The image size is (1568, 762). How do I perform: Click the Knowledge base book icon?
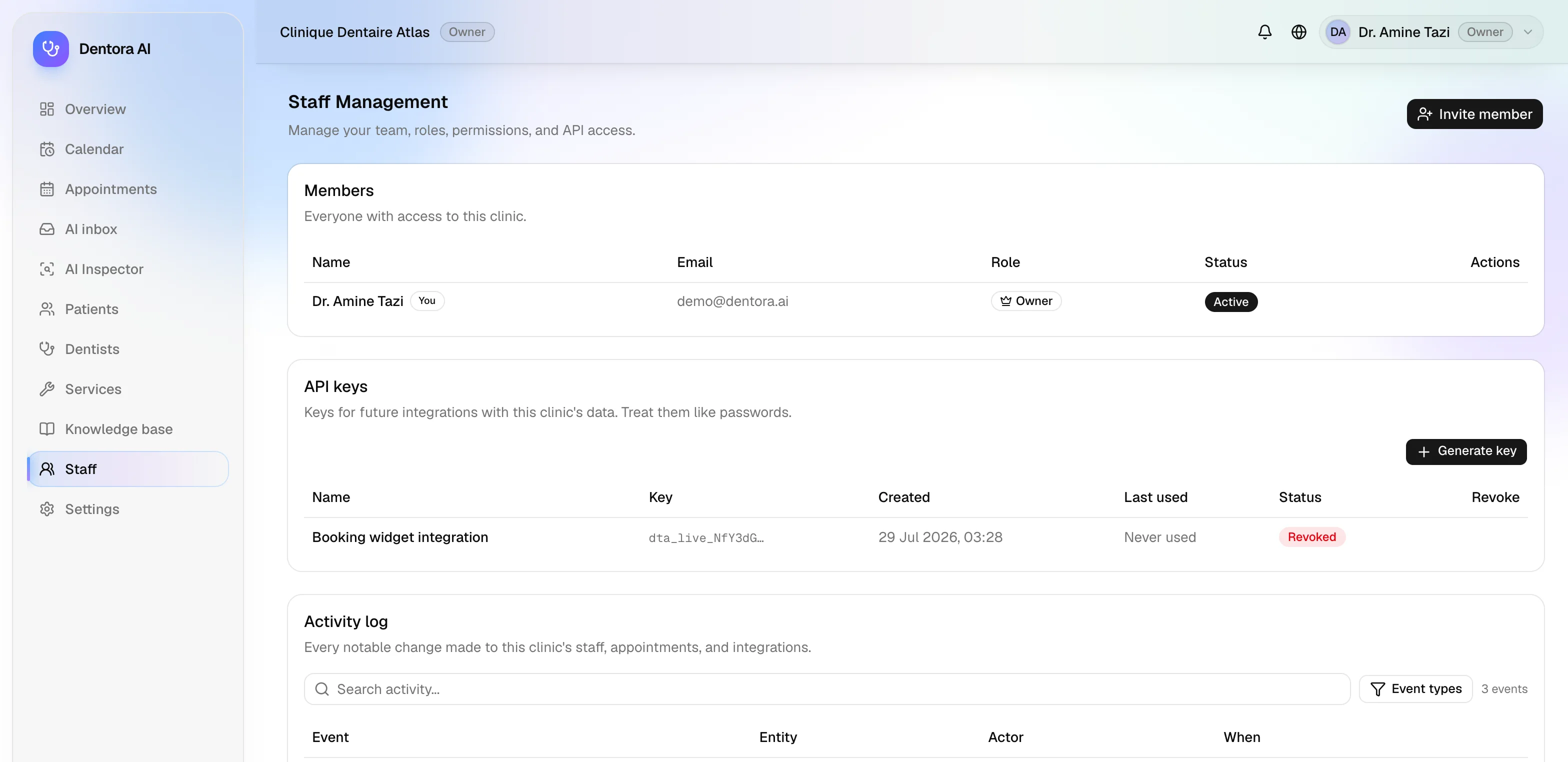click(x=47, y=429)
